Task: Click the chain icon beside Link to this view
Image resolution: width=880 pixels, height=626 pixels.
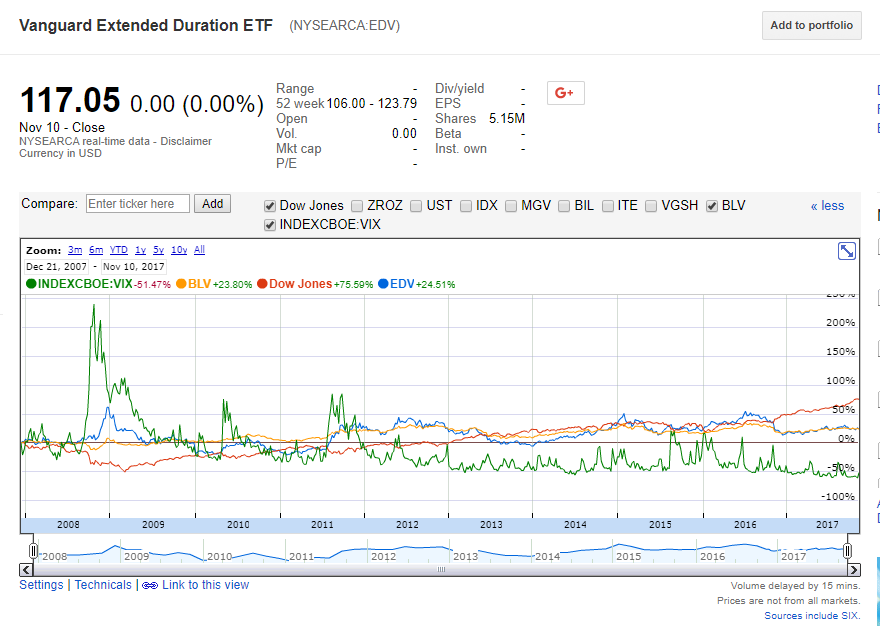Action: point(150,586)
